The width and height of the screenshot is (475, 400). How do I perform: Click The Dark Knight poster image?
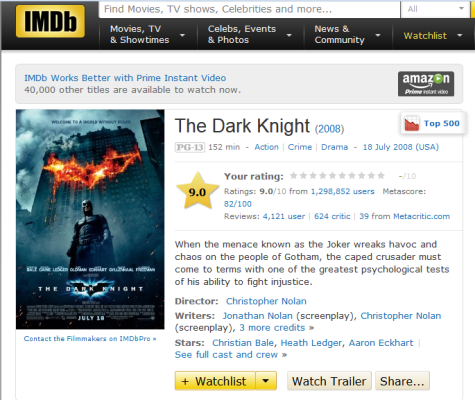(90, 219)
